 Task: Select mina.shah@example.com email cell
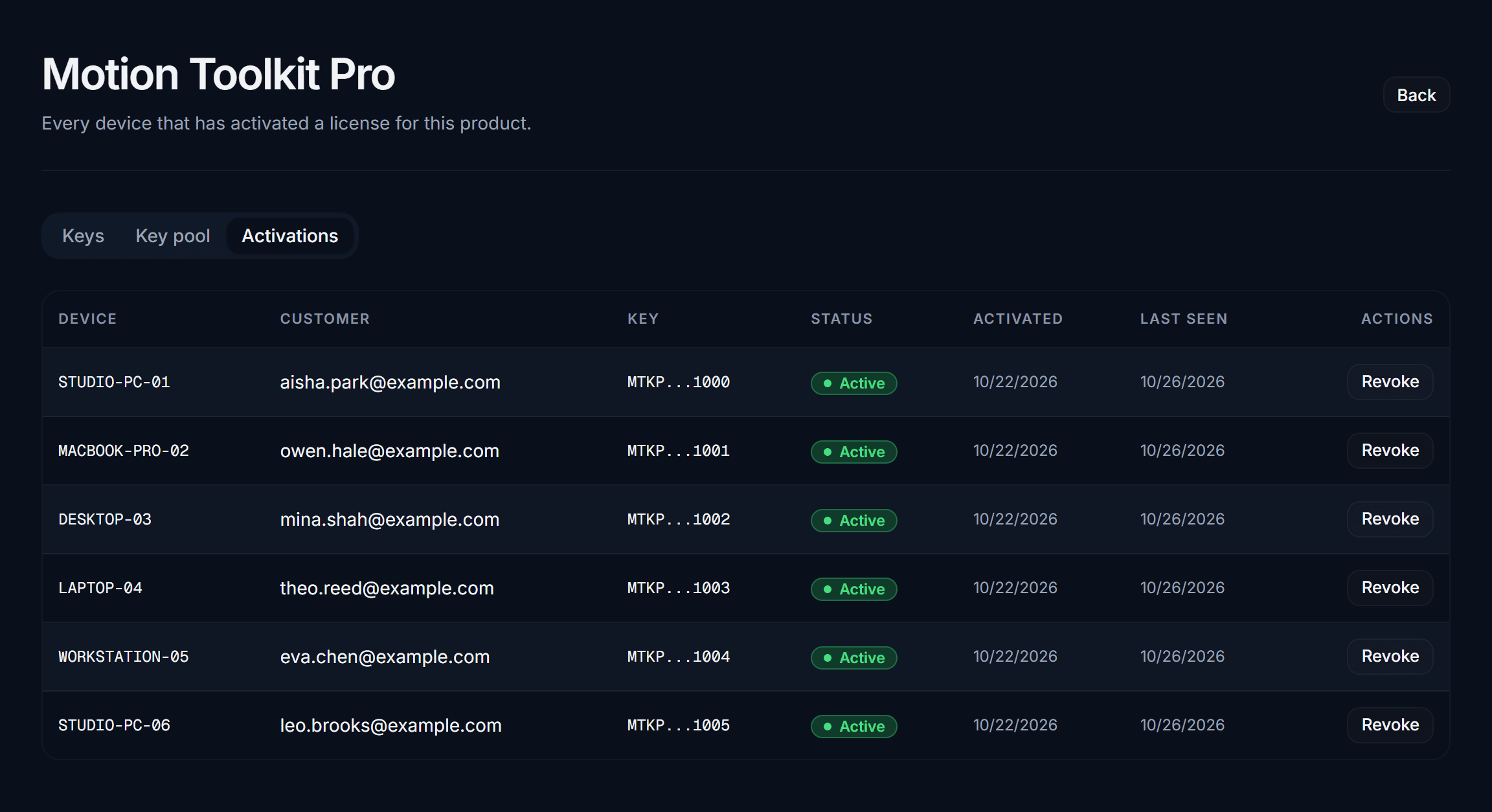(389, 519)
